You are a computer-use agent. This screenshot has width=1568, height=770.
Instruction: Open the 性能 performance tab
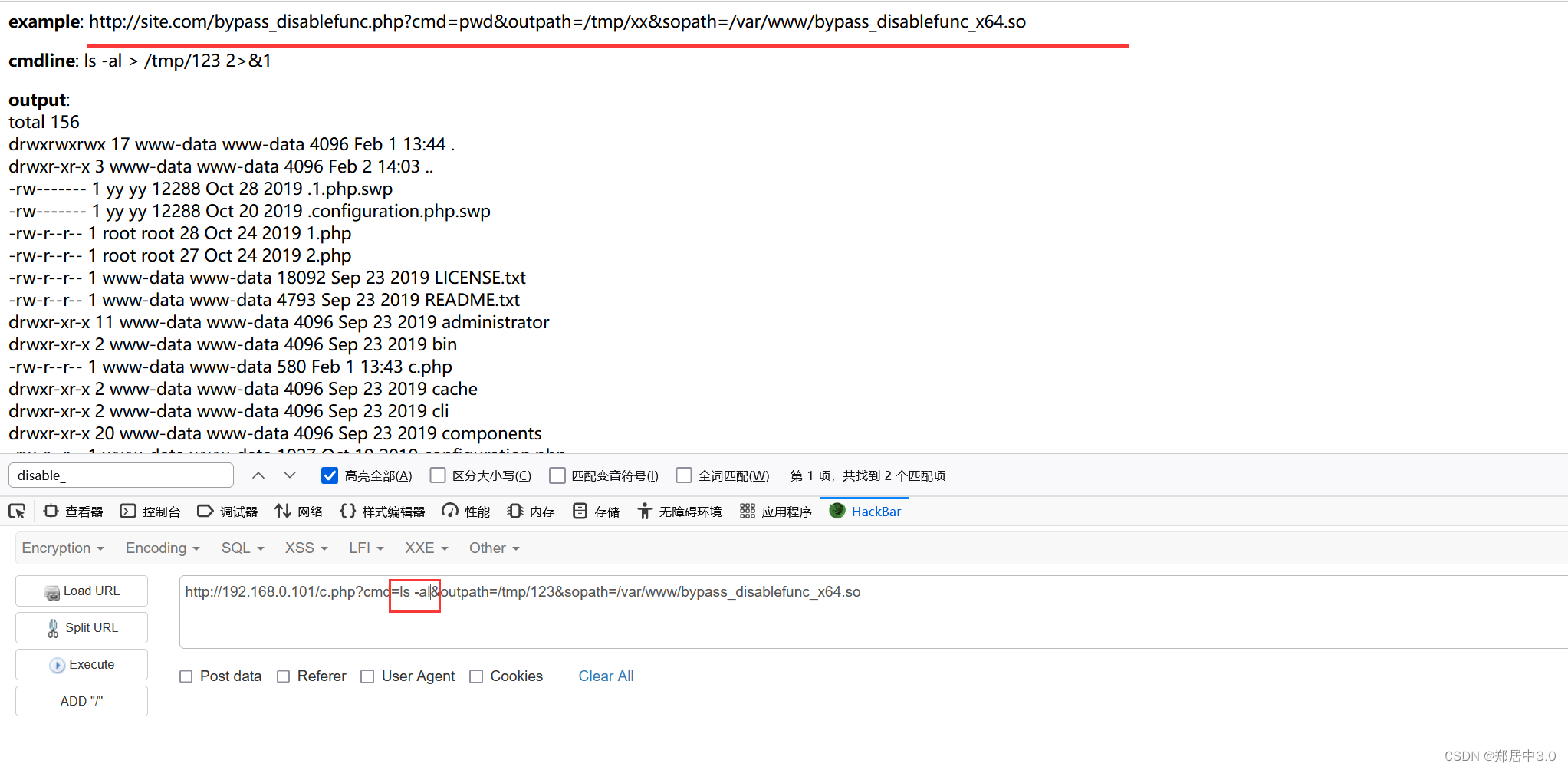466,512
